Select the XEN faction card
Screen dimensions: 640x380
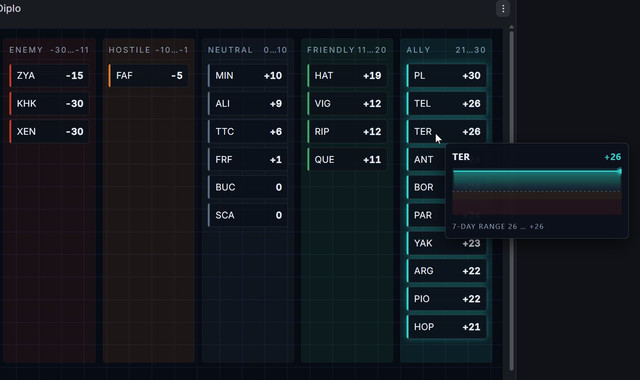(49, 131)
